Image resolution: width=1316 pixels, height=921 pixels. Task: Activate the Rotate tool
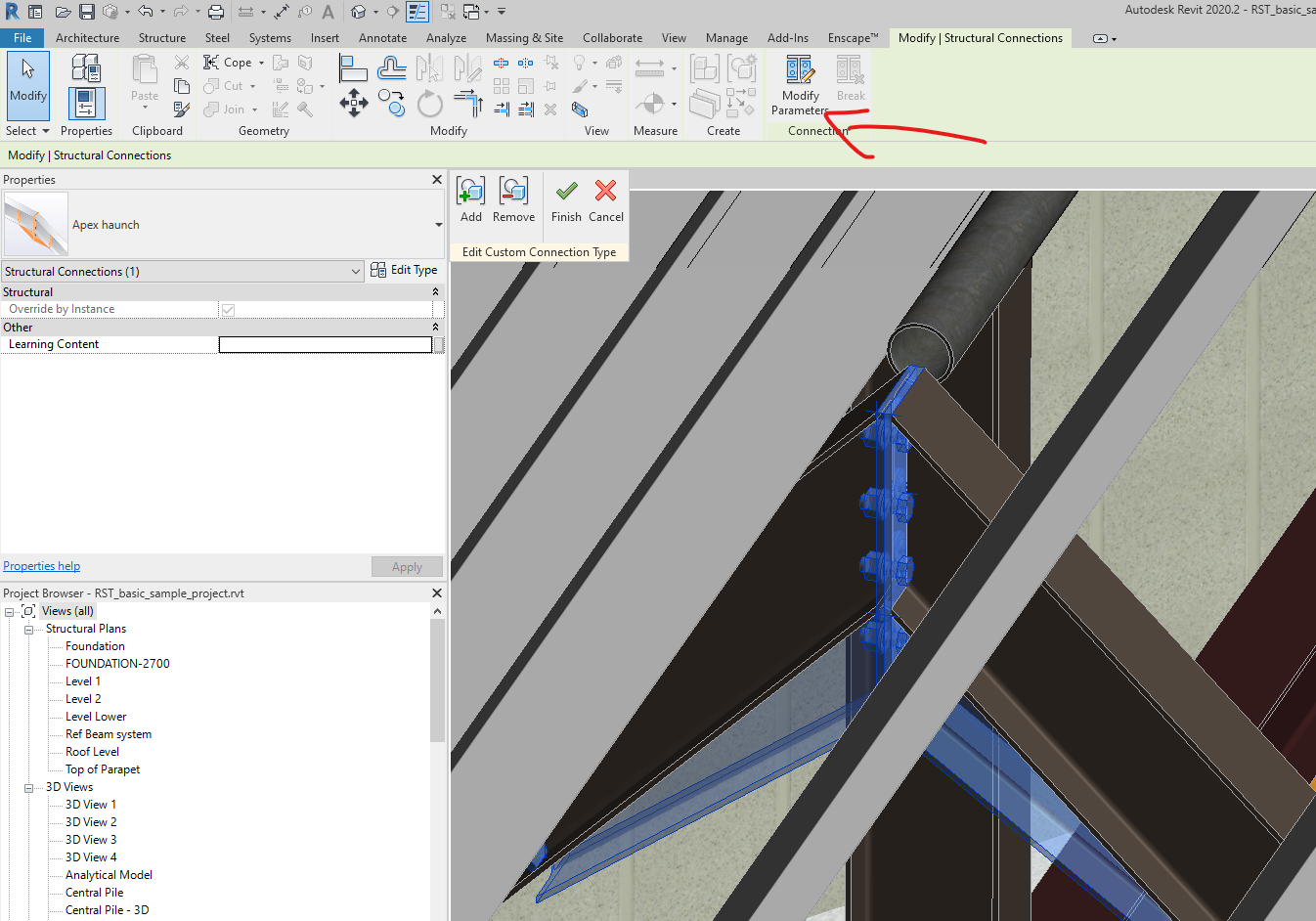429,102
